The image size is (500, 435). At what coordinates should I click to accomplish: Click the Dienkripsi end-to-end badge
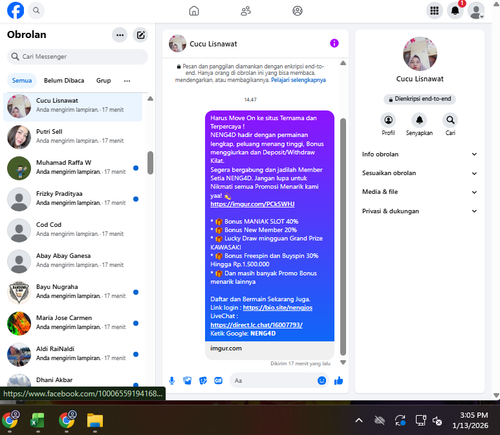click(x=420, y=99)
